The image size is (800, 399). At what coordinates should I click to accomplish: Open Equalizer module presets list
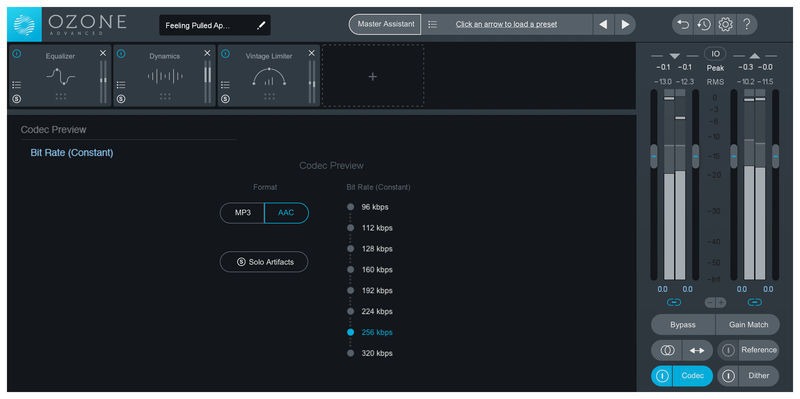click(x=16, y=85)
